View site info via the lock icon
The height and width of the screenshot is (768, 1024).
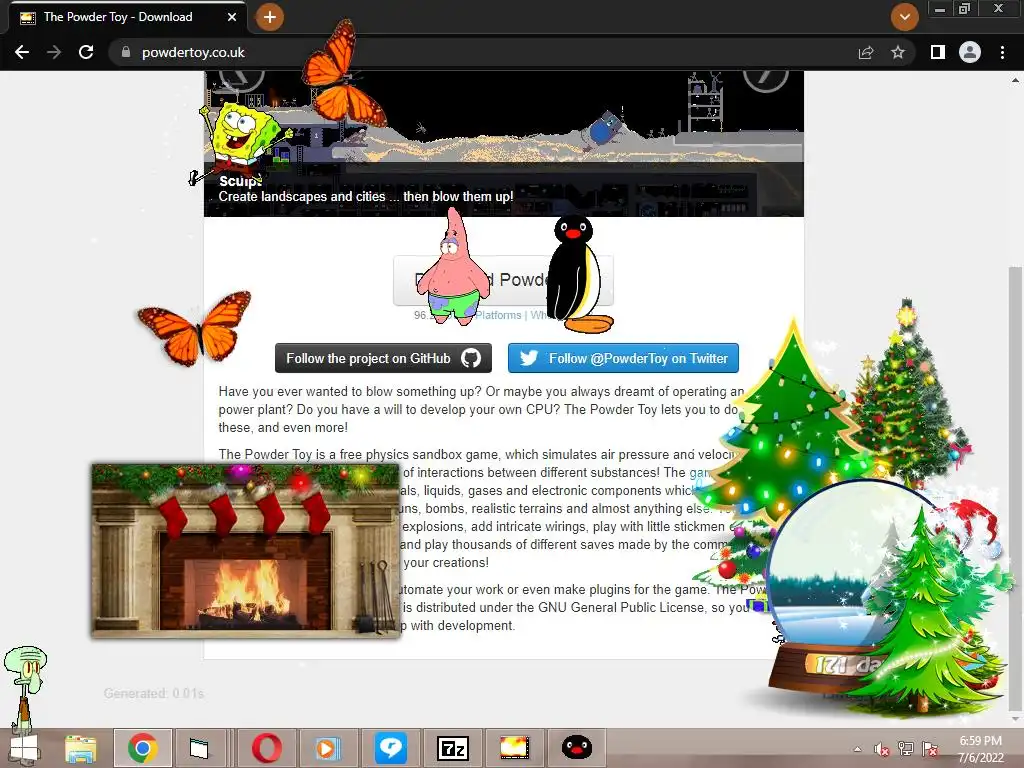126,52
